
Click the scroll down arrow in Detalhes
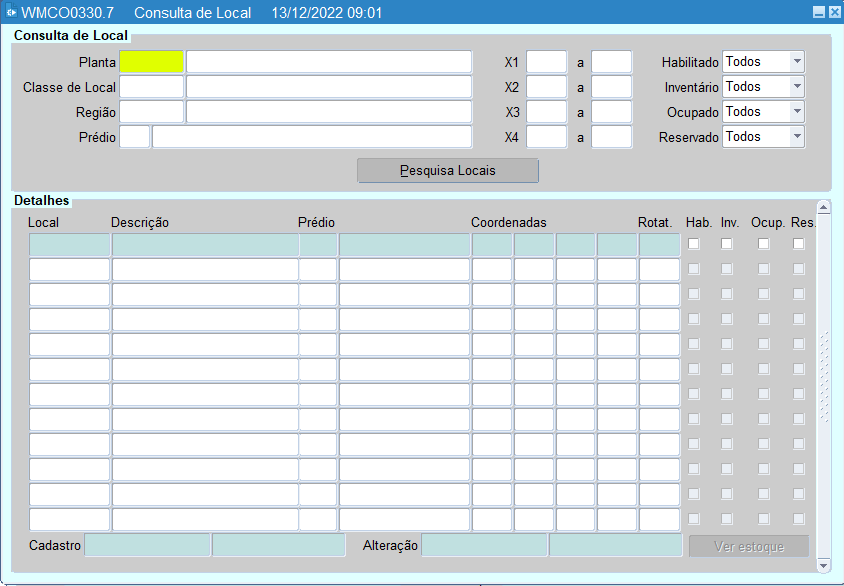(824, 565)
